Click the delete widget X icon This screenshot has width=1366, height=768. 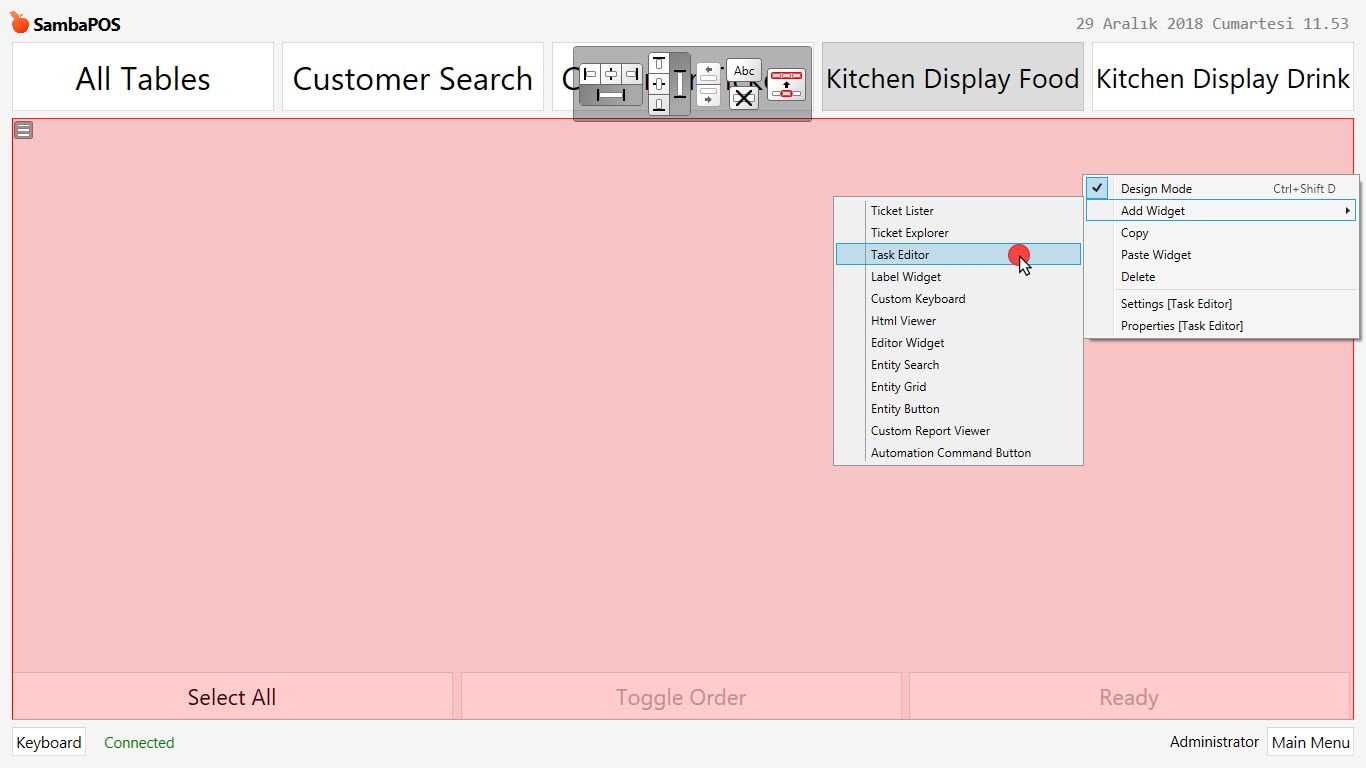click(x=744, y=97)
